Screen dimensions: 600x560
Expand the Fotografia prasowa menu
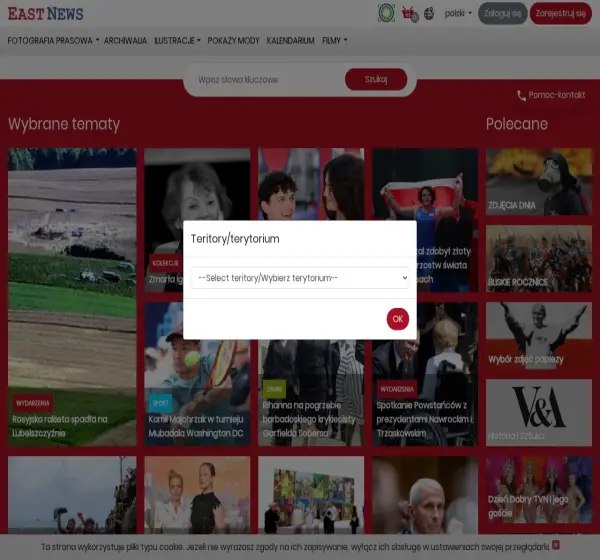[53, 41]
